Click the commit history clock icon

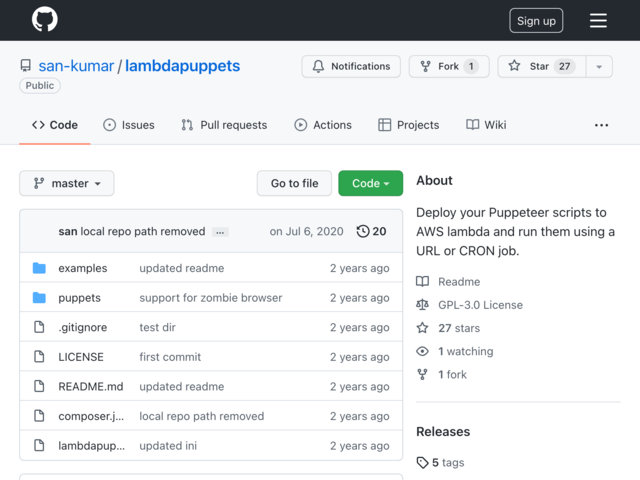[363, 231]
